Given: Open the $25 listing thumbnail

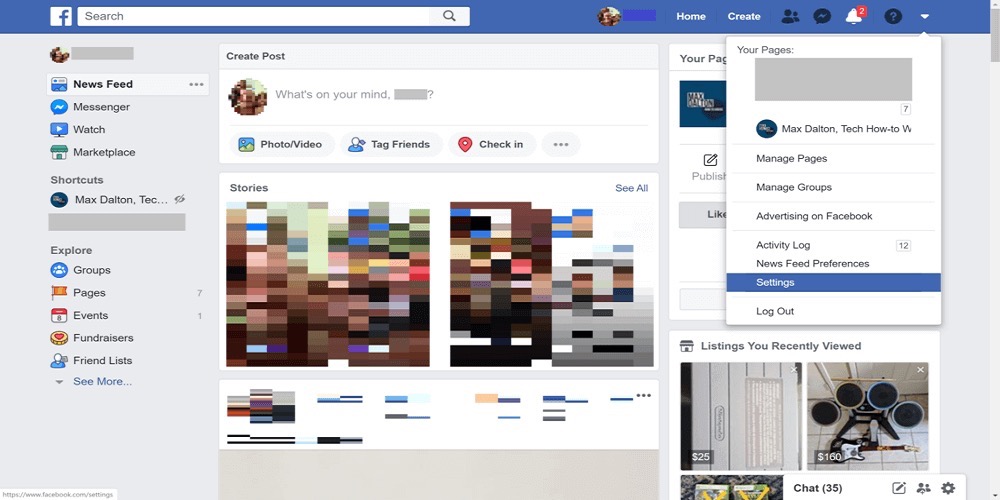Looking at the screenshot, I should click(x=741, y=416).
